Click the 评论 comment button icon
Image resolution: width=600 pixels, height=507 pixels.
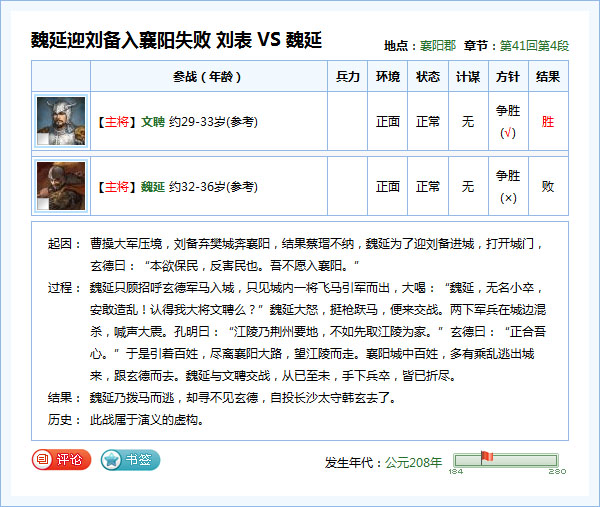pyautogui.click(x=43, y=460)
